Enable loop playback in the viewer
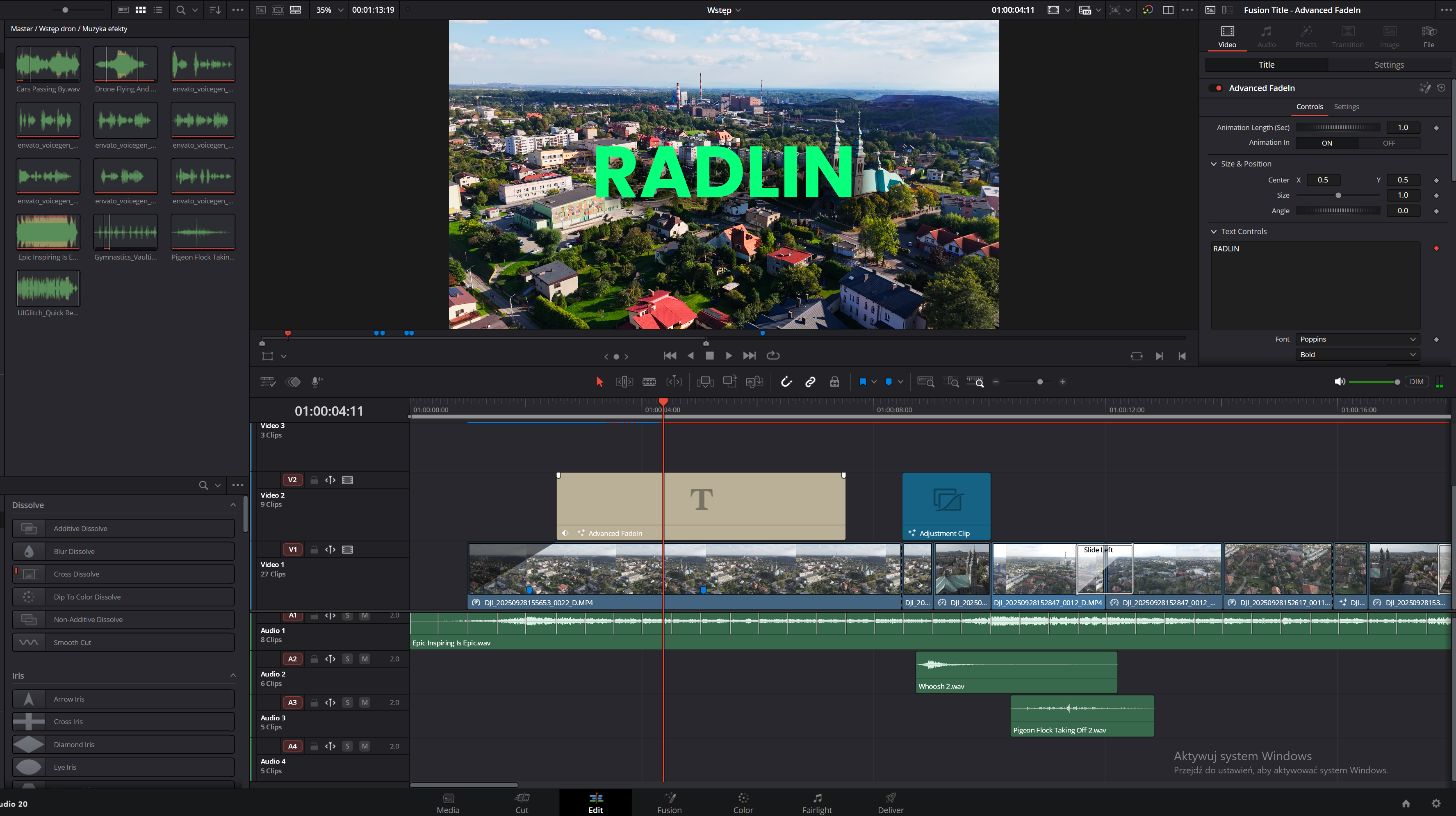The image size is (1456, 816). [x=772, y=356]
